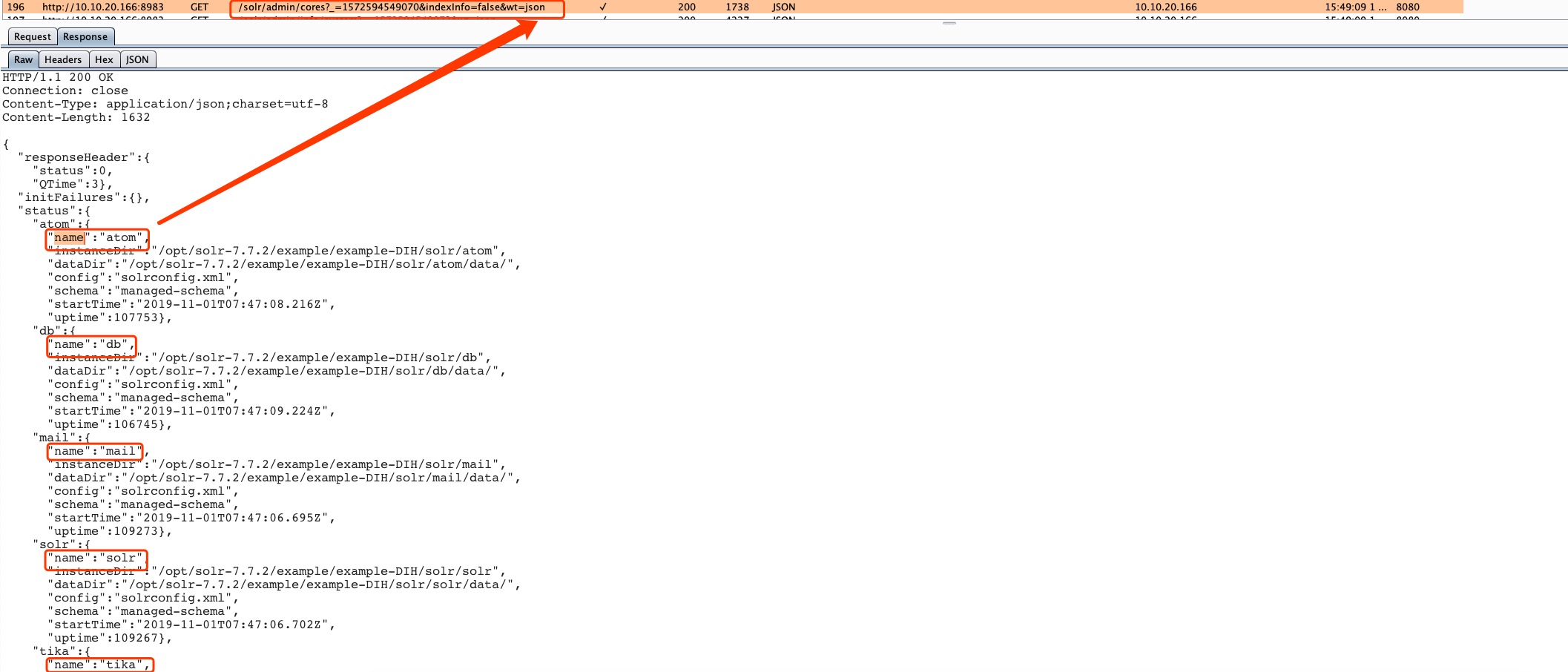Select the Response tab
The width and height of the screenshot is (1568, 672).
click(85, 36)
